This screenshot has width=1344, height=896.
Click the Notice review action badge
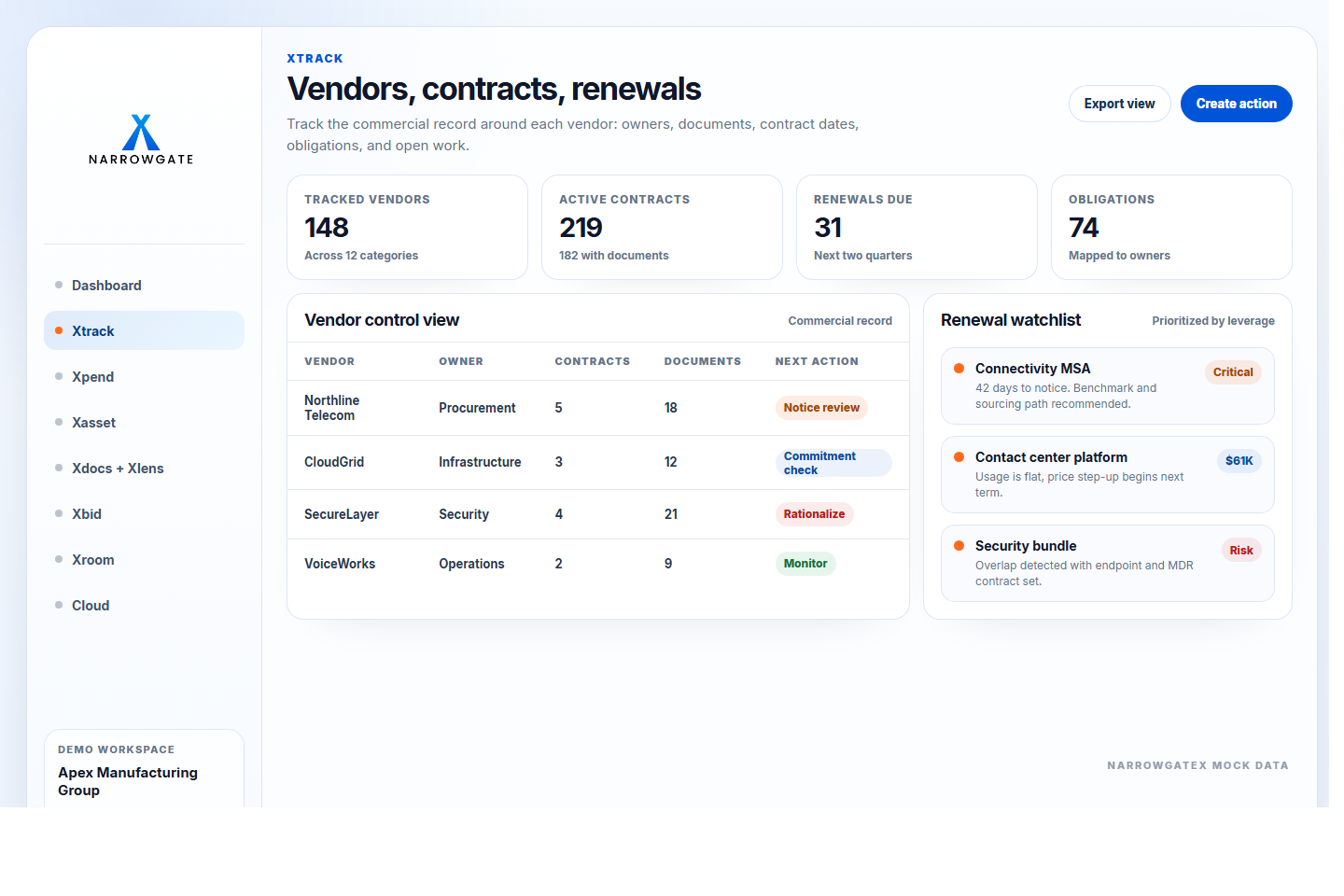tap(821, 408)
